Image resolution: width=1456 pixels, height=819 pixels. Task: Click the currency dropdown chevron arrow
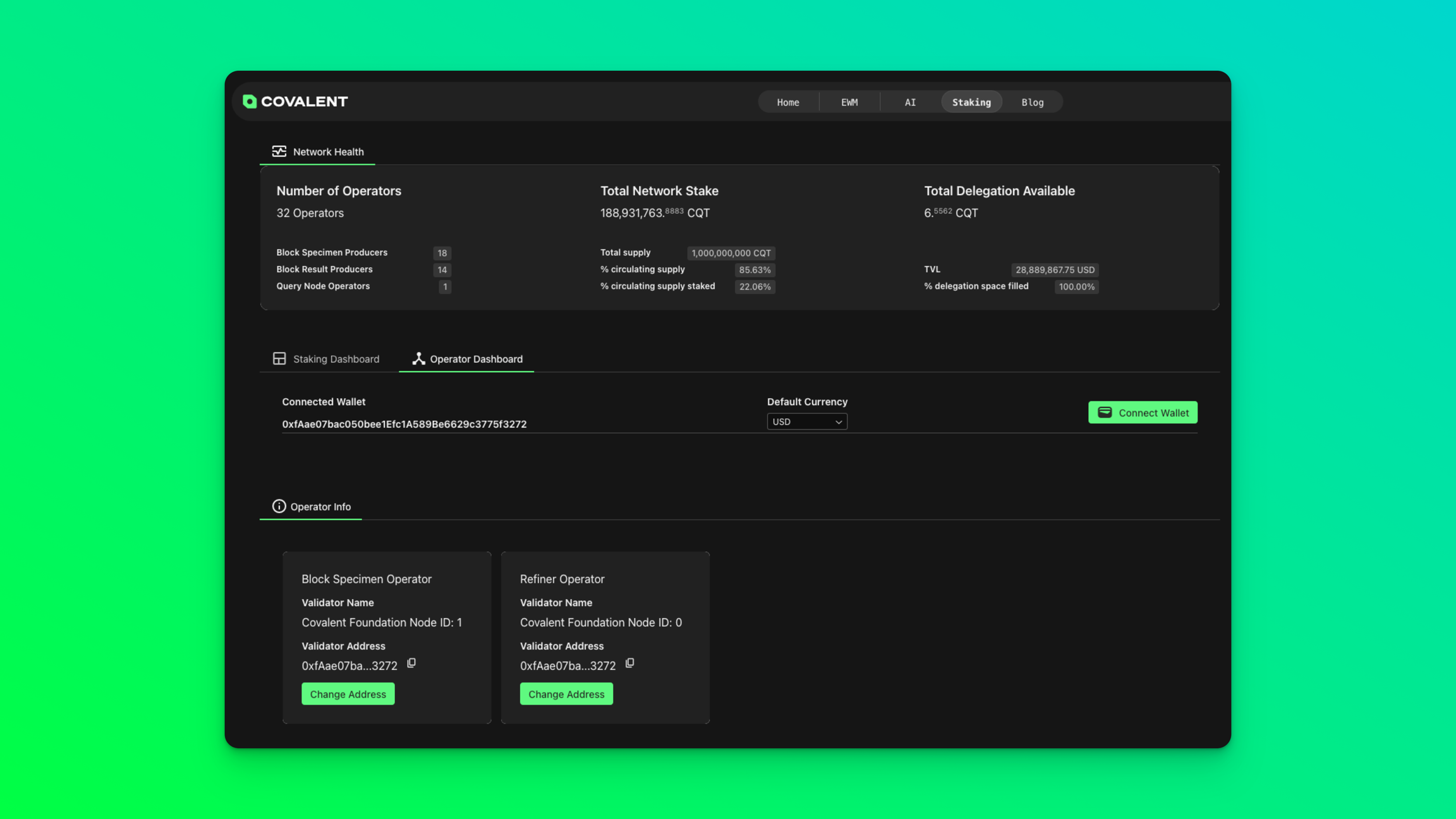point(839,422)
